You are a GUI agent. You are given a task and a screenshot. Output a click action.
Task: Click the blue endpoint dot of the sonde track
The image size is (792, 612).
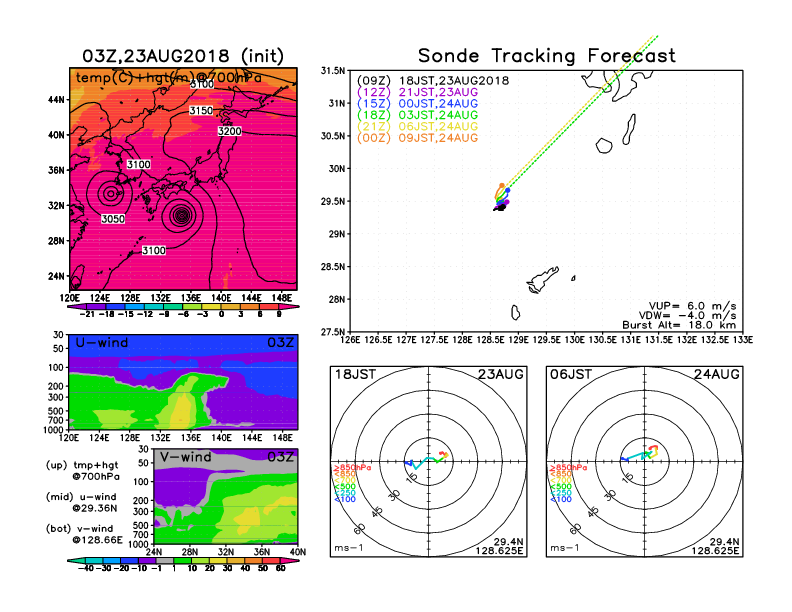pyautogui.click(x=508, y=190)
